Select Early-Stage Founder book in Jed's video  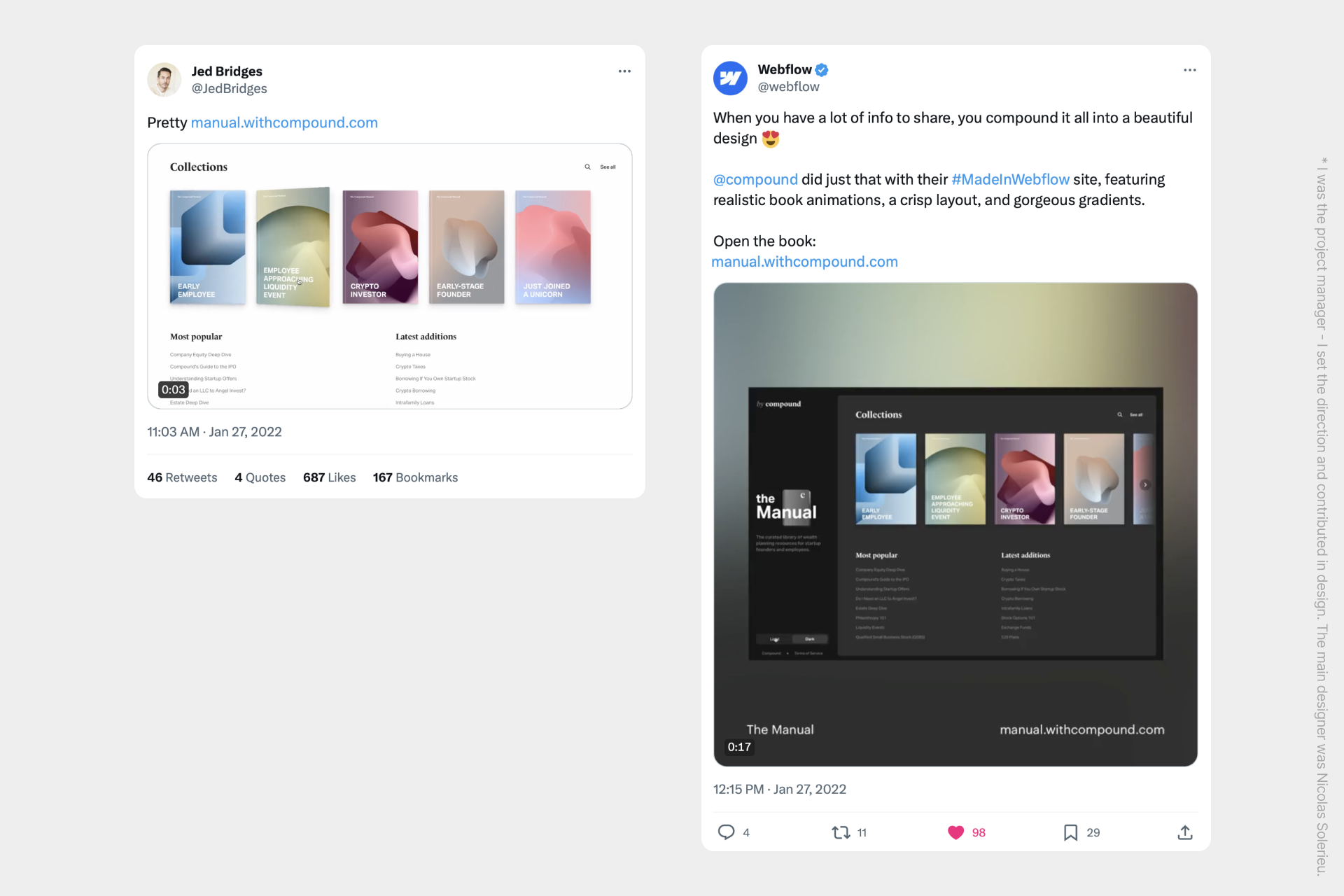click(466, 246)
